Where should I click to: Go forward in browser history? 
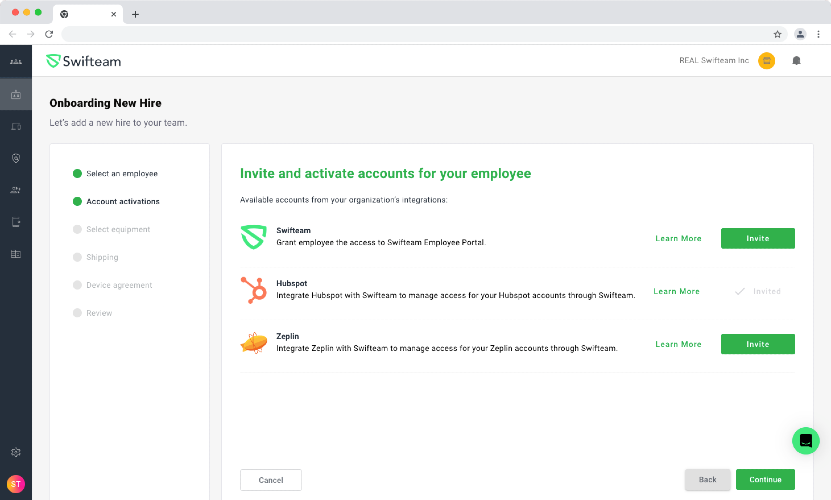[31, 34]
